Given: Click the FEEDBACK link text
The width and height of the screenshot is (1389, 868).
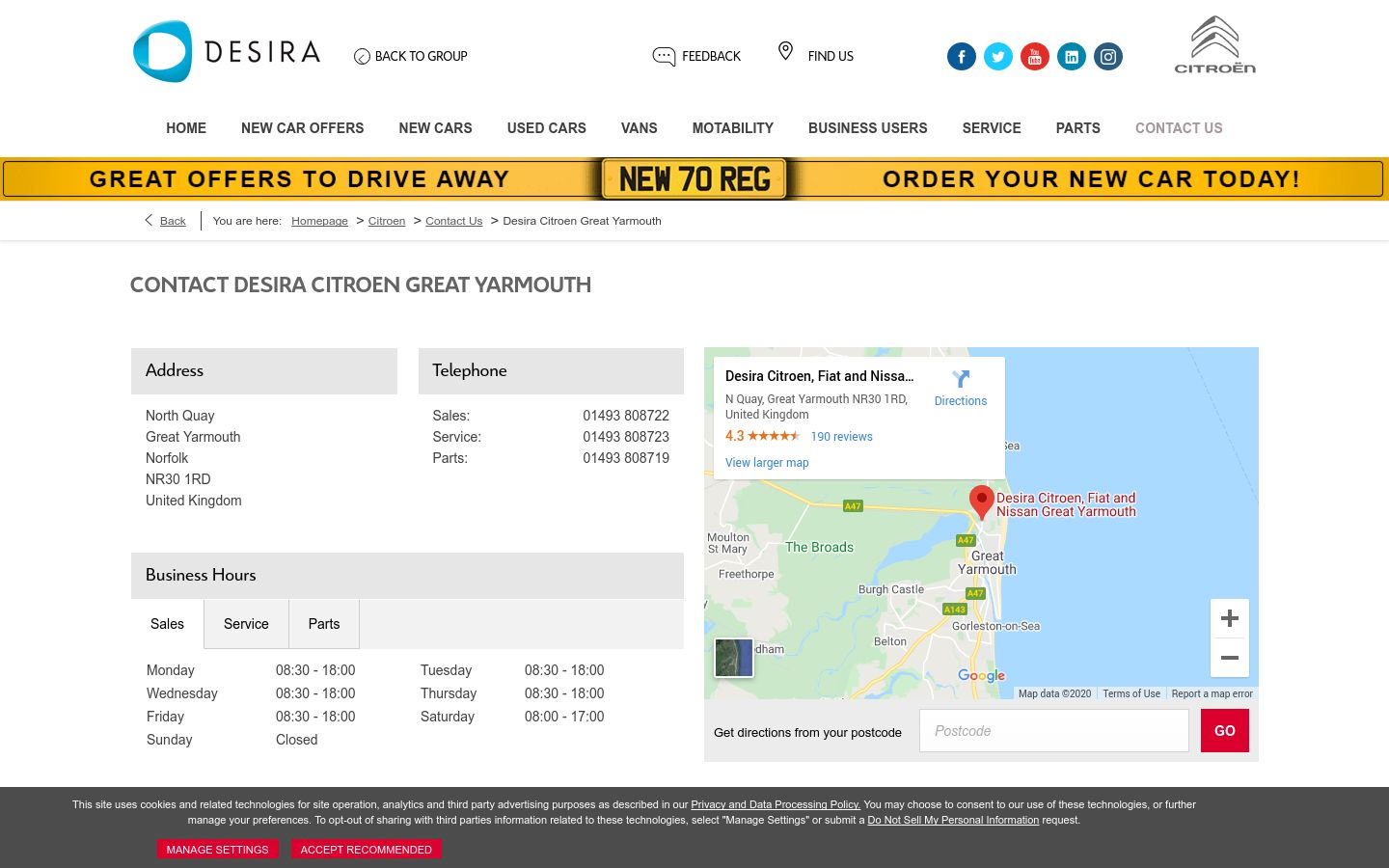Looking at the screenshot, I should pyautogui.click(x=711, y=57).
